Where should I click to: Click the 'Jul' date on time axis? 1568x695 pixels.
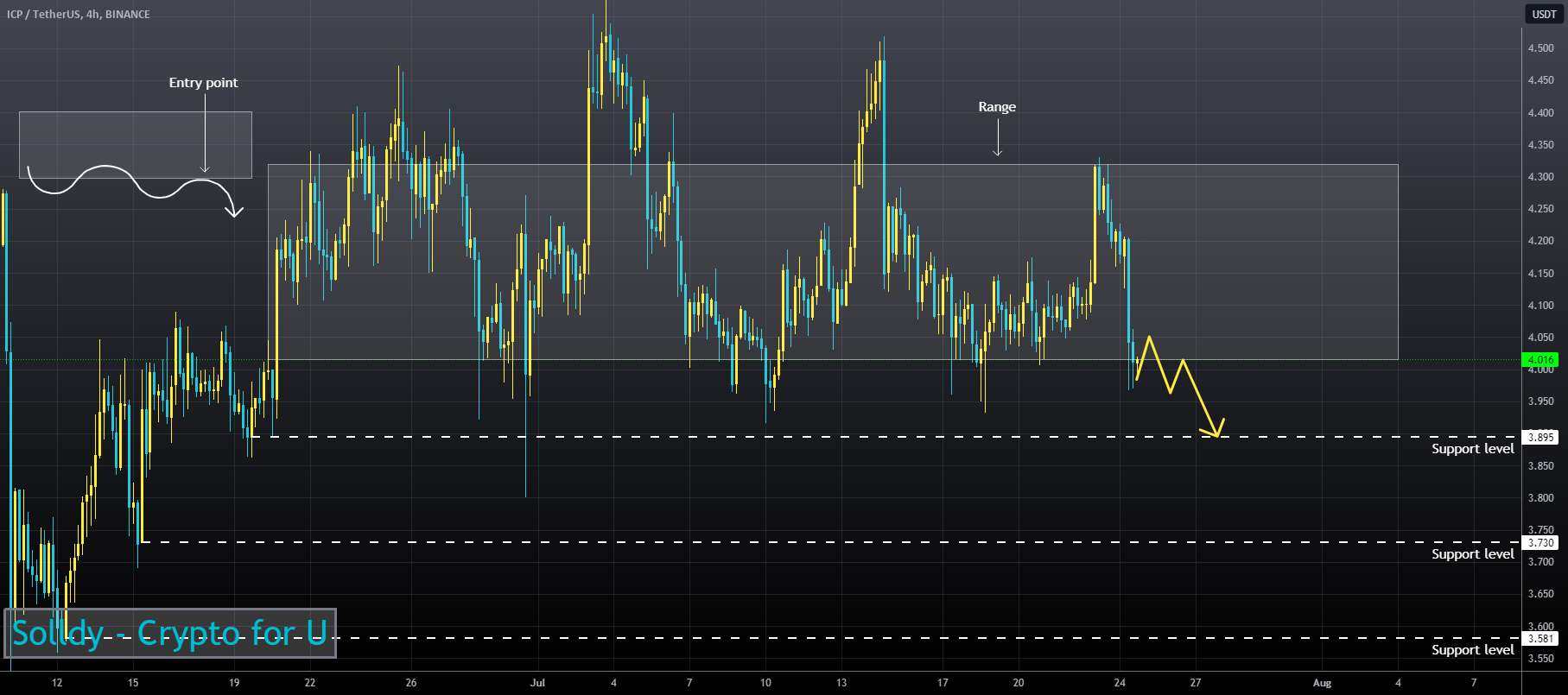[x=537, y=683]
